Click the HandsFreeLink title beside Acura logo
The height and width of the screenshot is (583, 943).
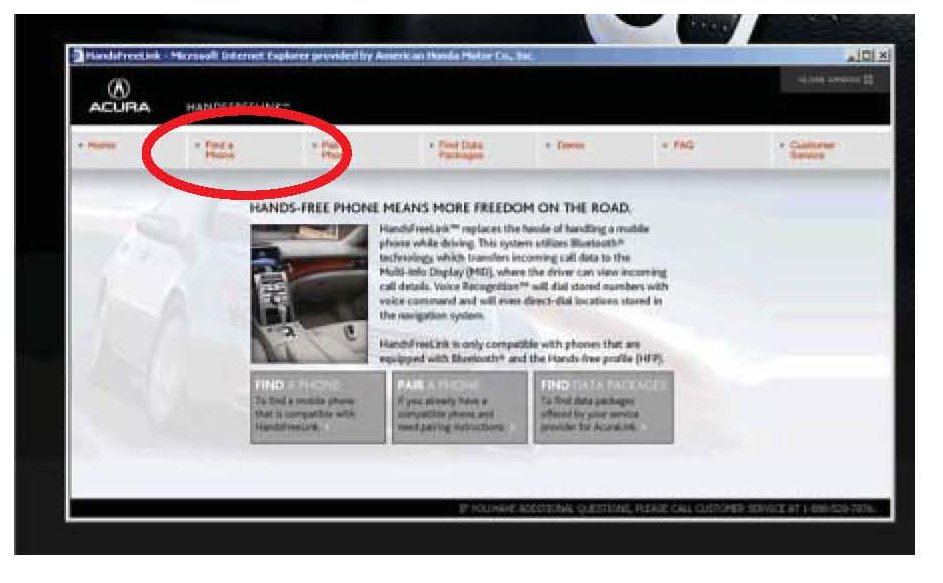pos(237,104)
